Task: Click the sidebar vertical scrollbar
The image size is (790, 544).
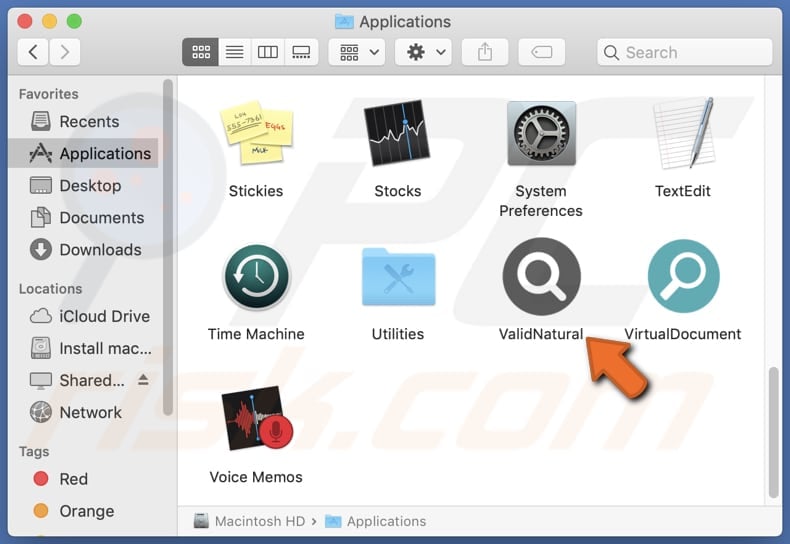Action: 168,247
